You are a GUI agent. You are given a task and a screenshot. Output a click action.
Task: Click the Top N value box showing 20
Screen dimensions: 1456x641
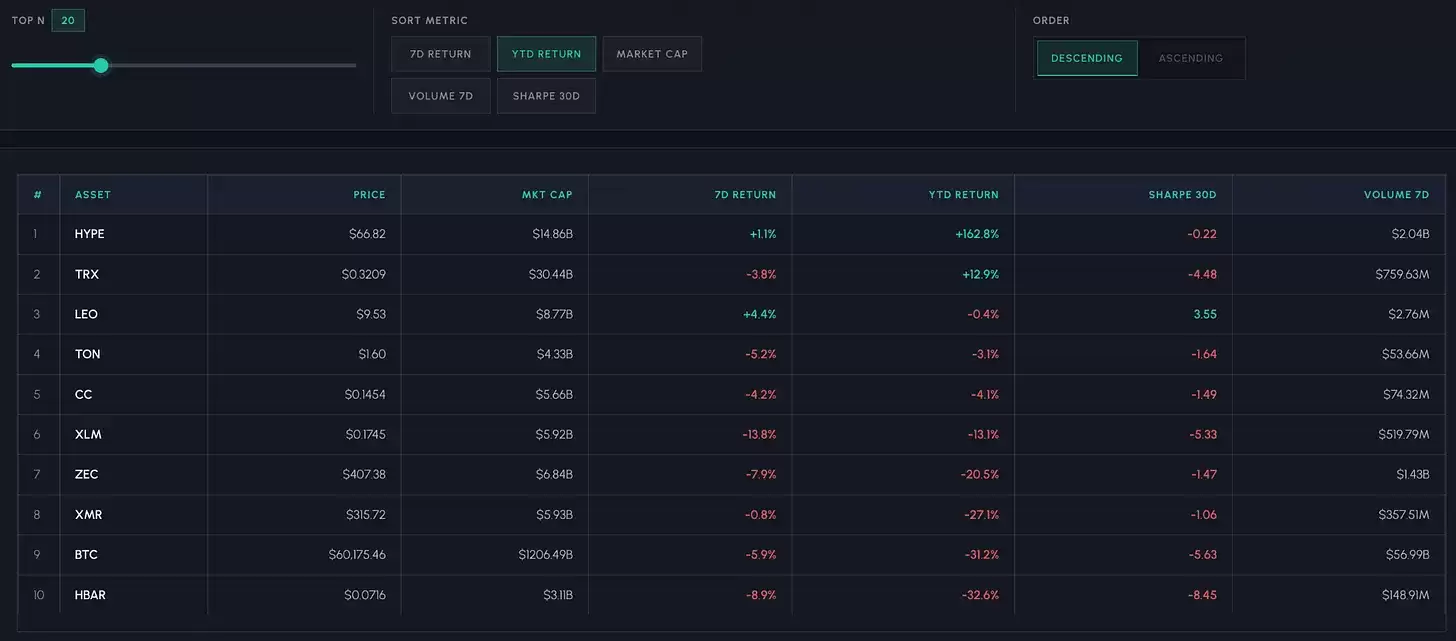pos(68,20)
